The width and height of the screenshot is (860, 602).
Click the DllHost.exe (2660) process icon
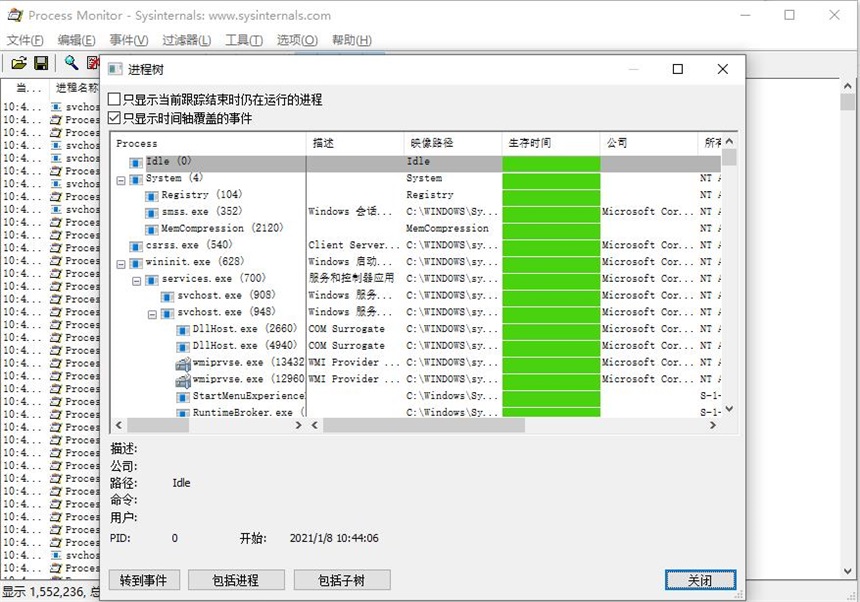tap(183, 330)
